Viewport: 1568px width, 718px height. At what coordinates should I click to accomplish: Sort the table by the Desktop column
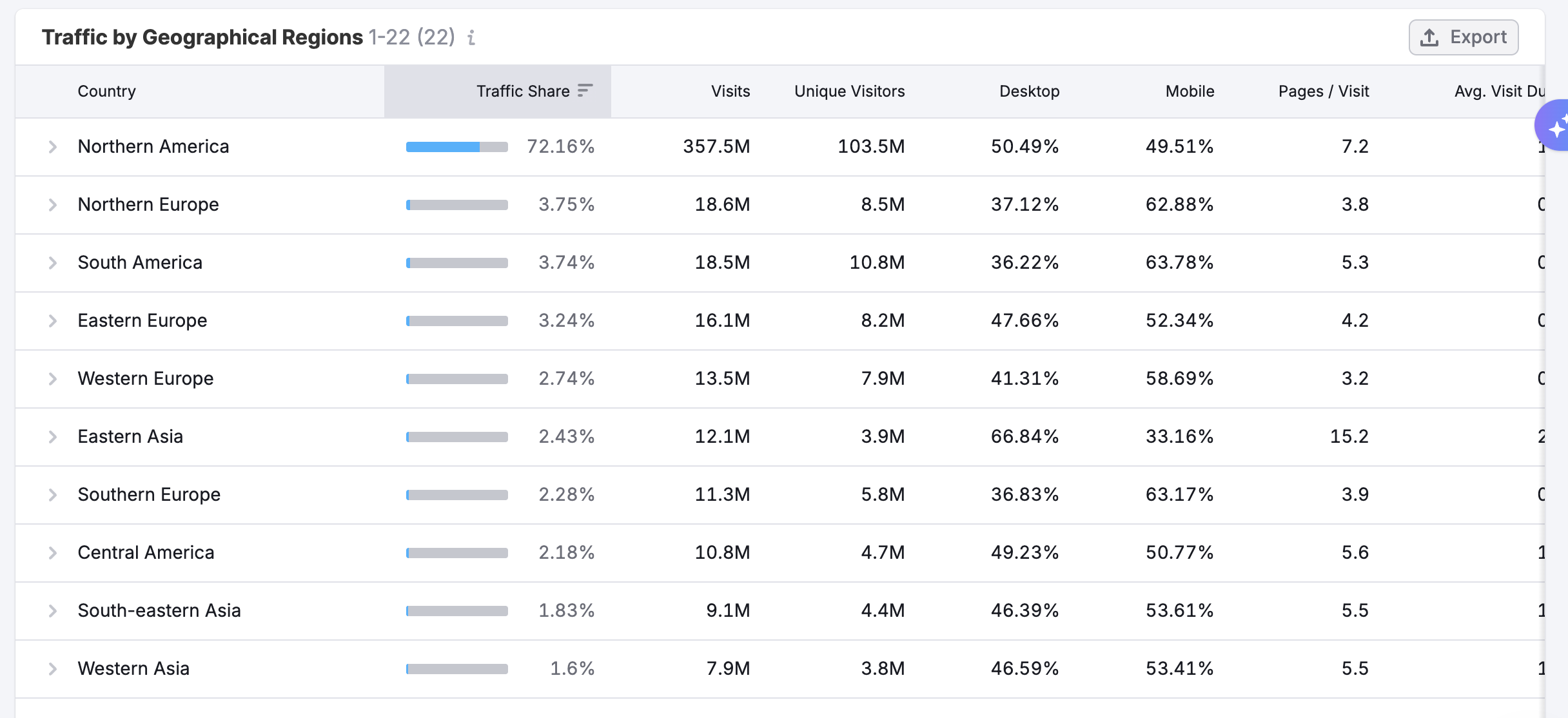tap(1028, 91)
